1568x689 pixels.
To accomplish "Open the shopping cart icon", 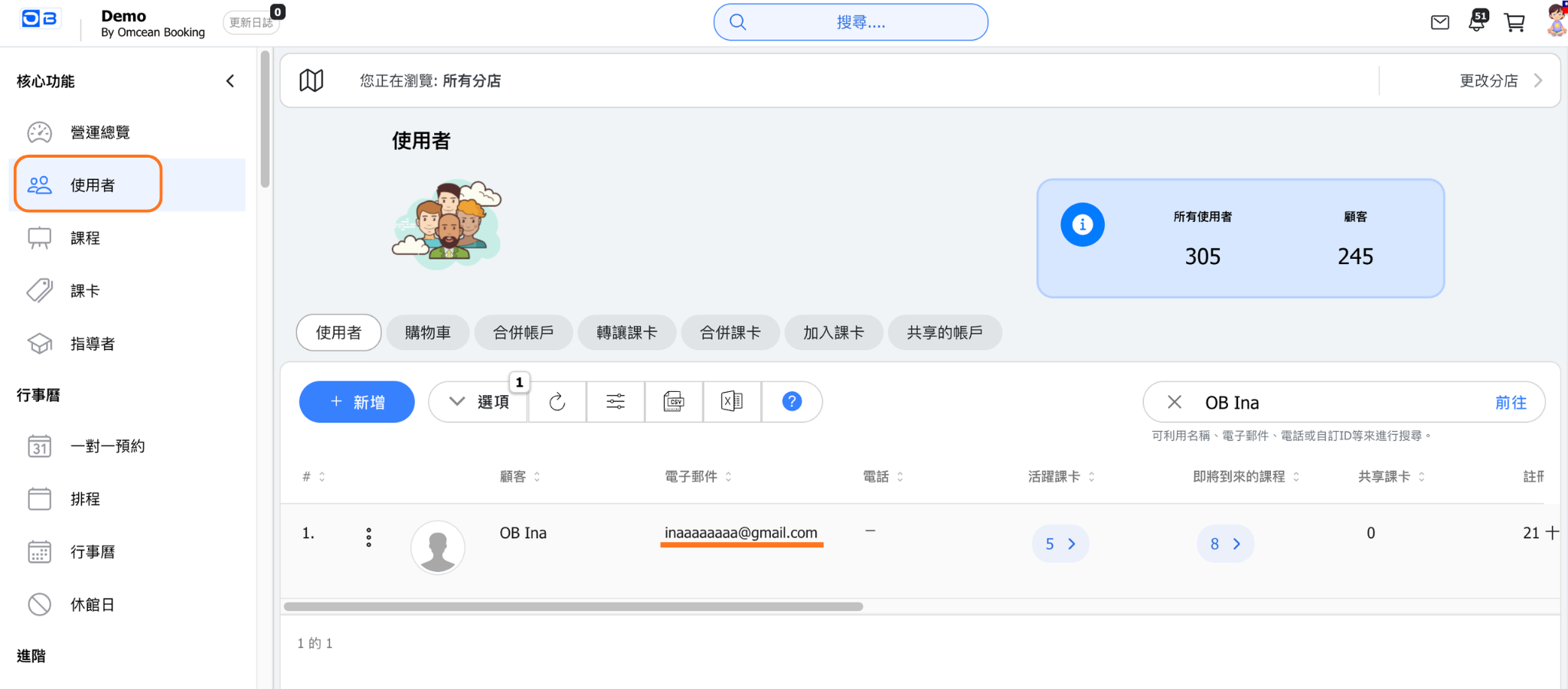I will [x=1514, y=22].
